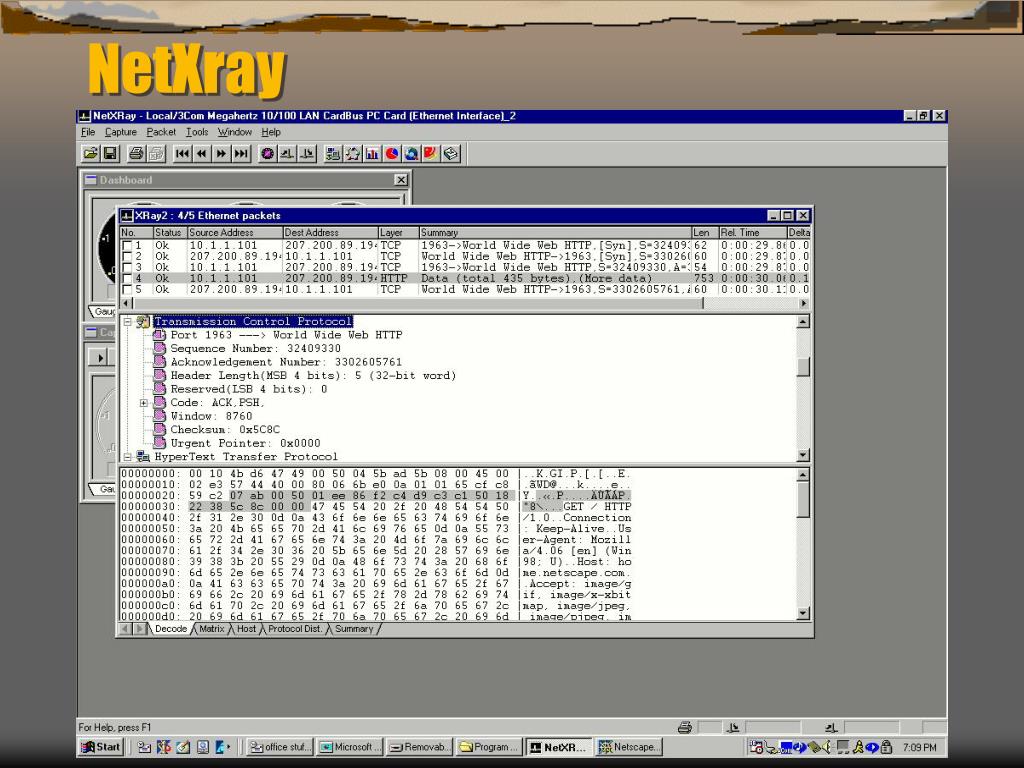This screenshot has width=1024, height=768.
Task: Open the Help menu
Action: point(271,132)
